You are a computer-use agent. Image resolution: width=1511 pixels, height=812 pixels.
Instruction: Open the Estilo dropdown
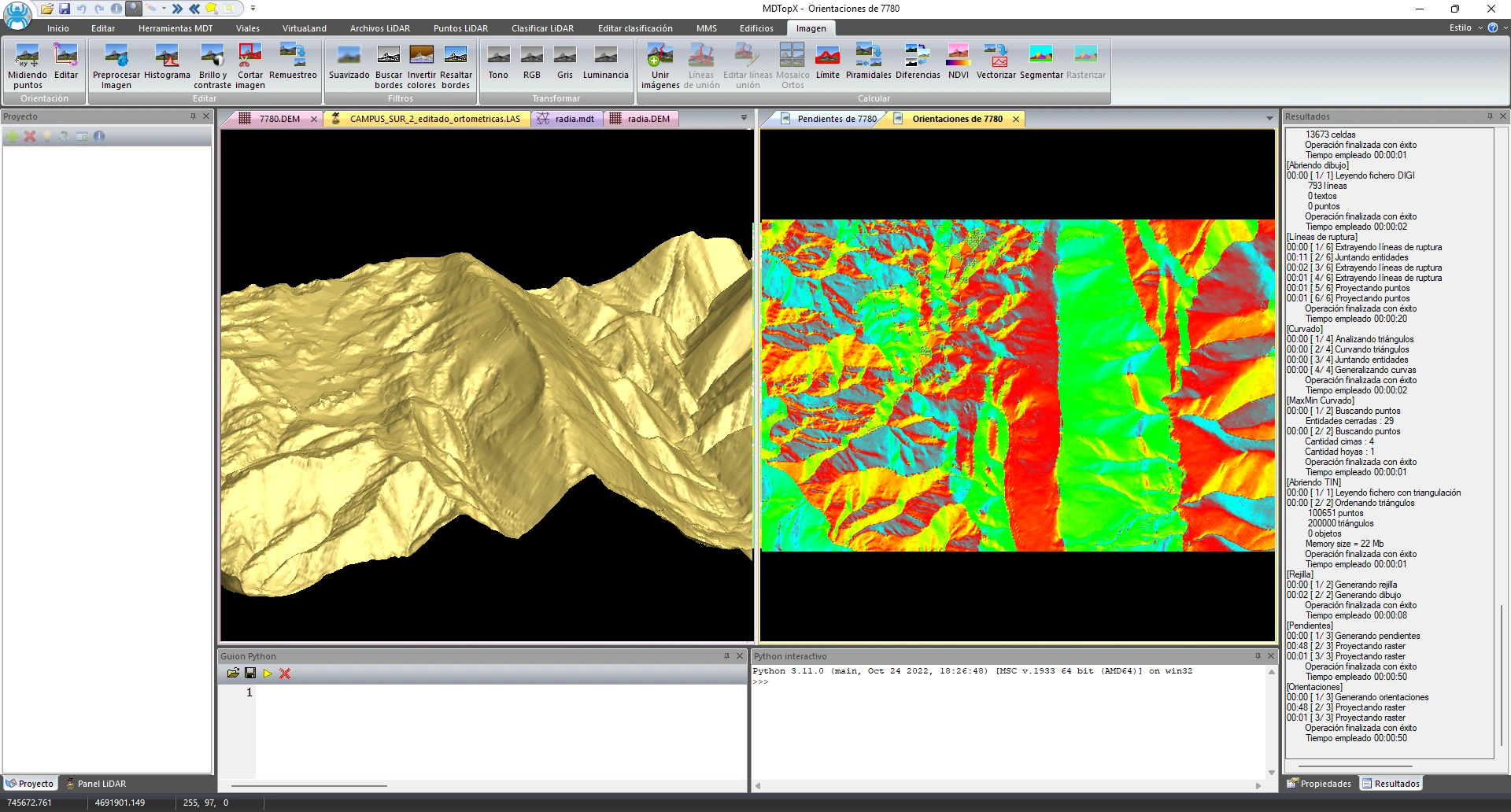pos(1466,28)
